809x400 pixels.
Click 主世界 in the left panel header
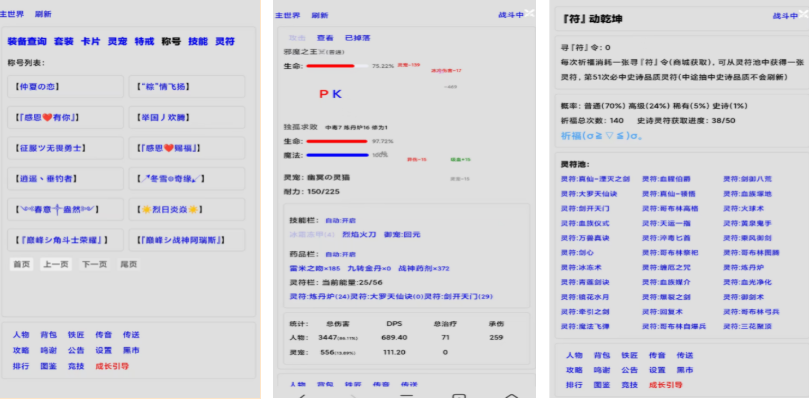11,15
